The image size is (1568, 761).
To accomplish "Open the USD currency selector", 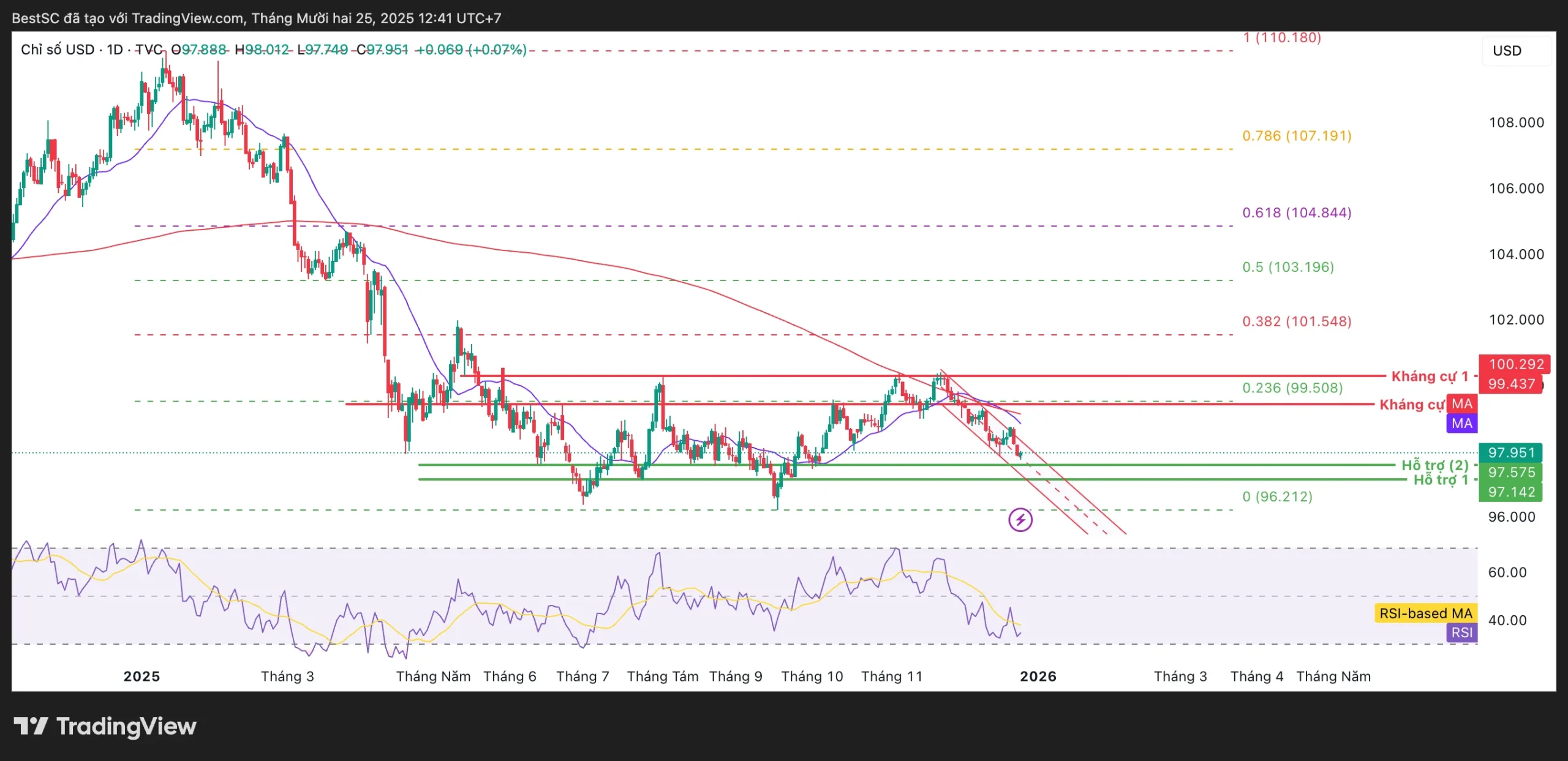I will pyautogui.click(x=1514, y=51).
